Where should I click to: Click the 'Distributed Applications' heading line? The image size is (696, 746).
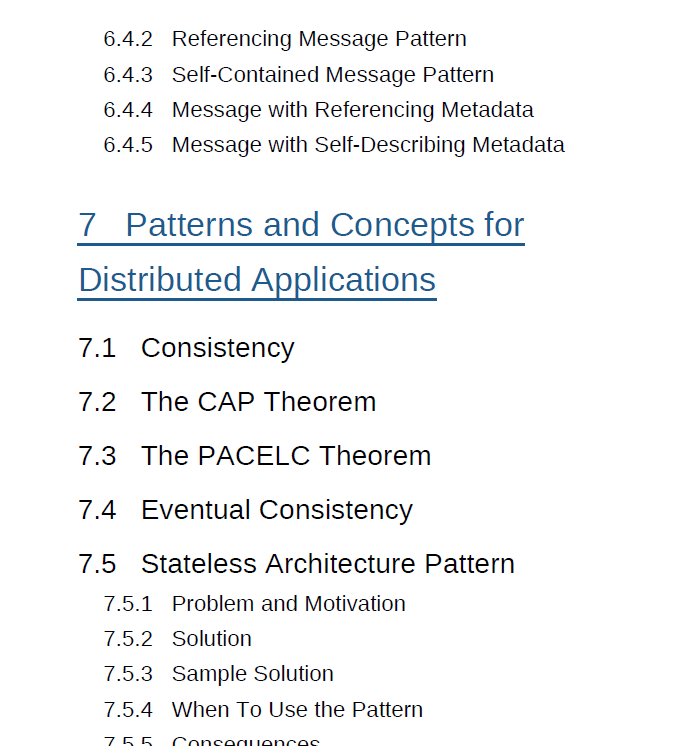(257, 280)
